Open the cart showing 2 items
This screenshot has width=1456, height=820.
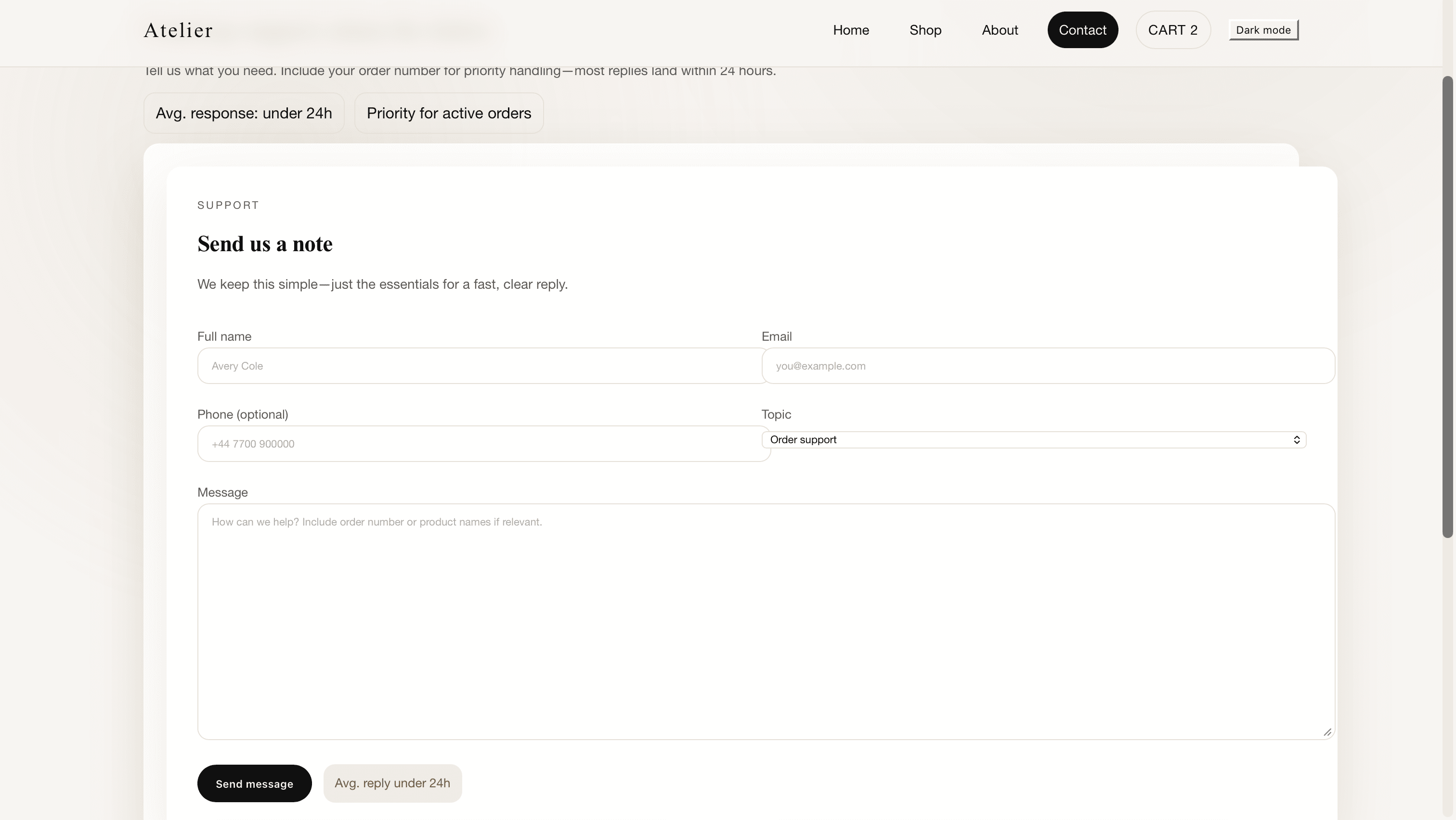click(x=1173, y=30)
